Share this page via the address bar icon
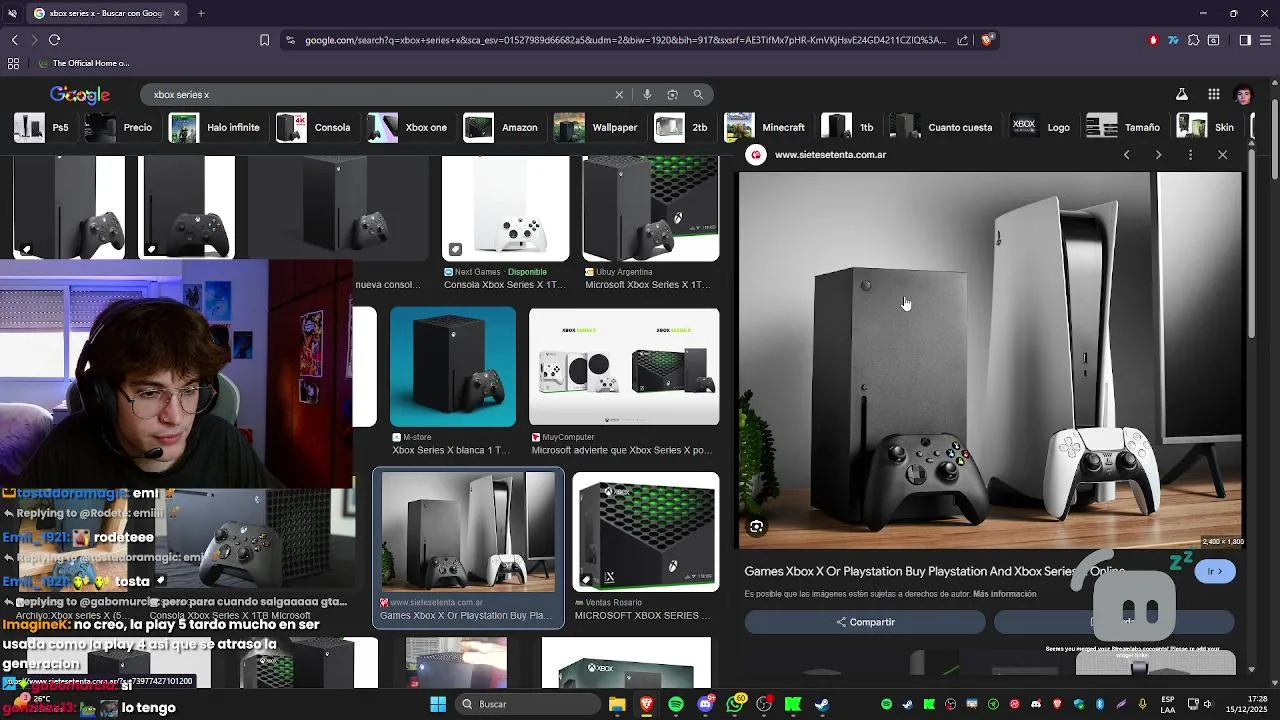 click(x=962, y=40)
